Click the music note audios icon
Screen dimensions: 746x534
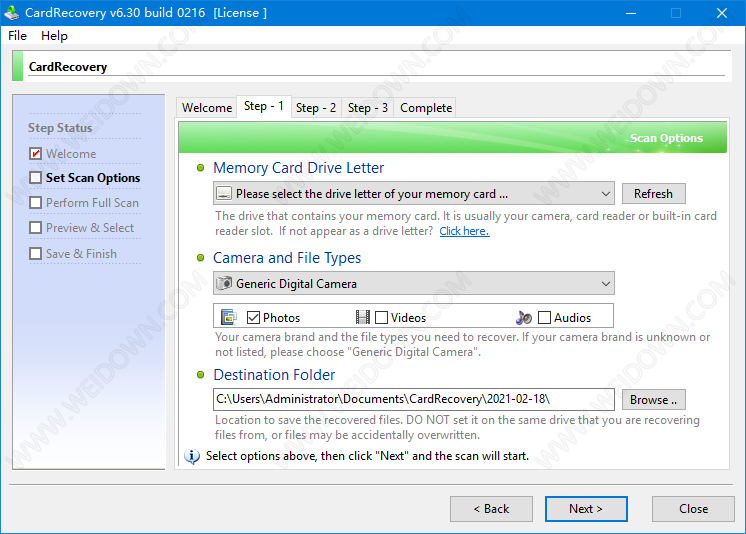pos(524,317)
